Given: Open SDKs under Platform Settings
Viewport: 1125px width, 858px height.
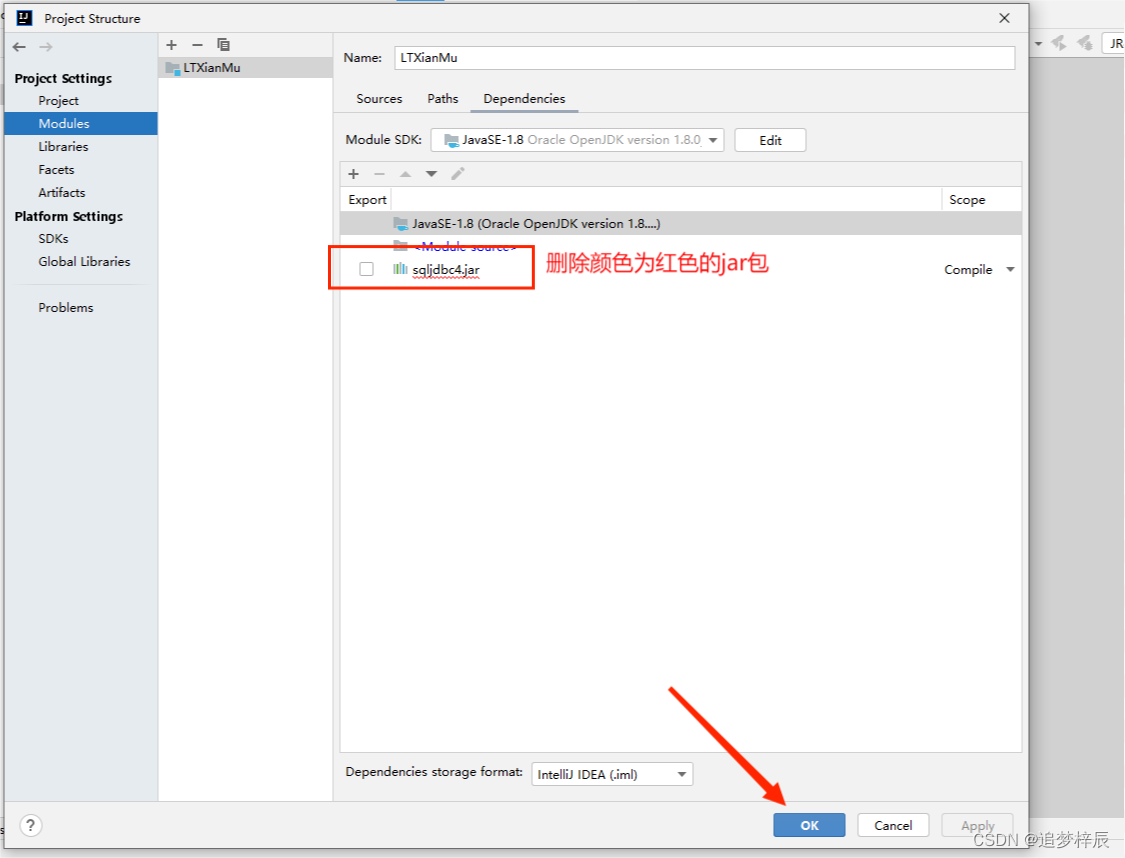Looking at the screenshot, I should pyautogui.click(x=53, y=238).
